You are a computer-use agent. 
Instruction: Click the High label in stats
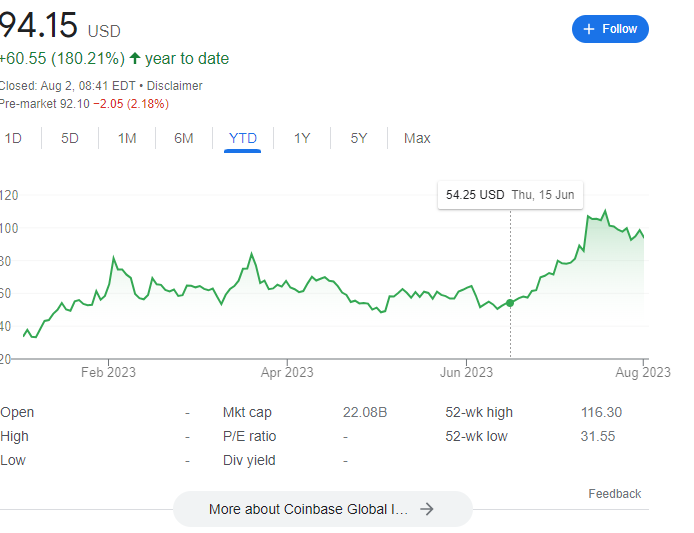click(14, 436)
